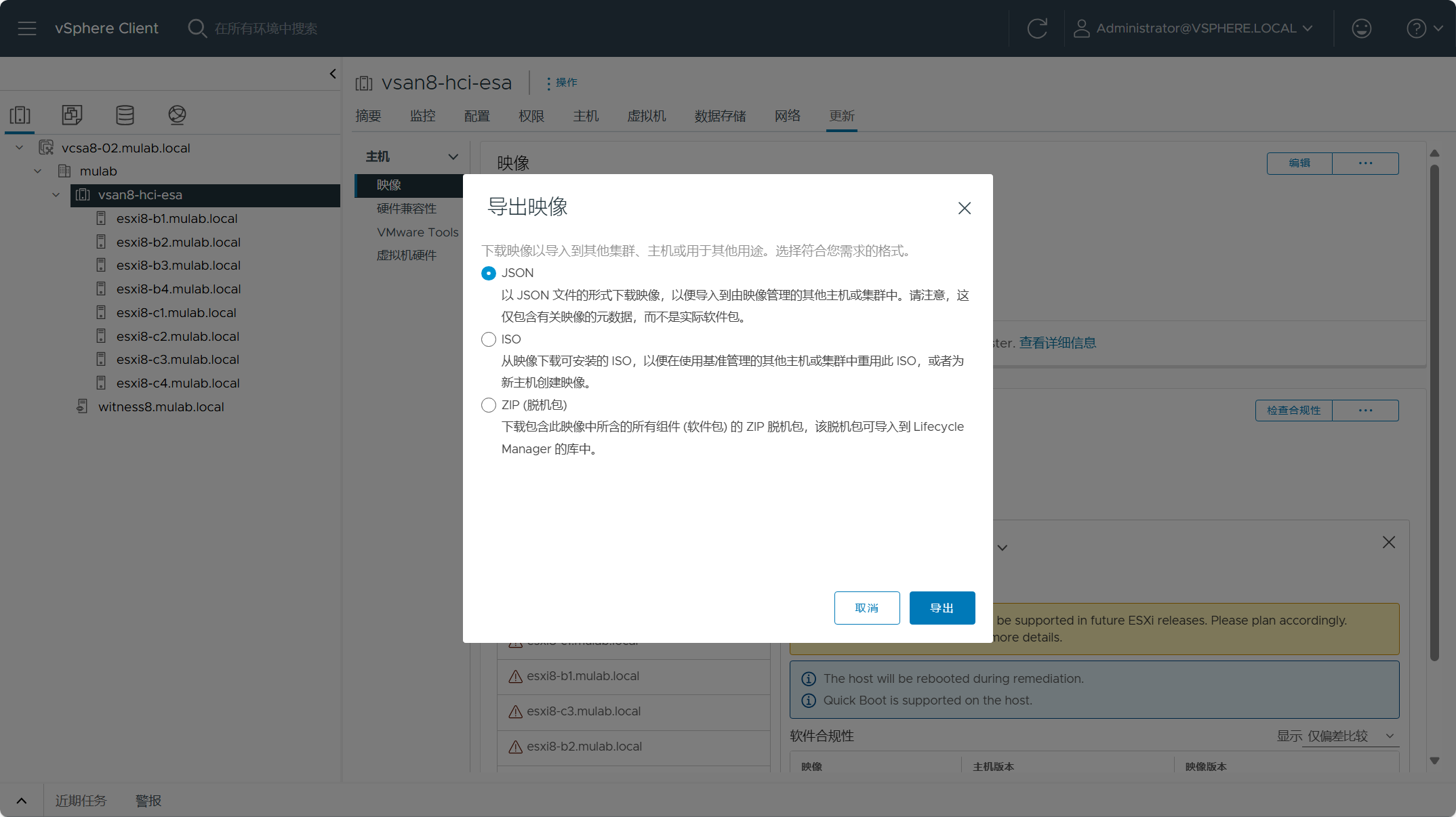Viewport: 1456px width, 817px height.
Task: Switch to Storage inventory view
Action: (125, 114)
